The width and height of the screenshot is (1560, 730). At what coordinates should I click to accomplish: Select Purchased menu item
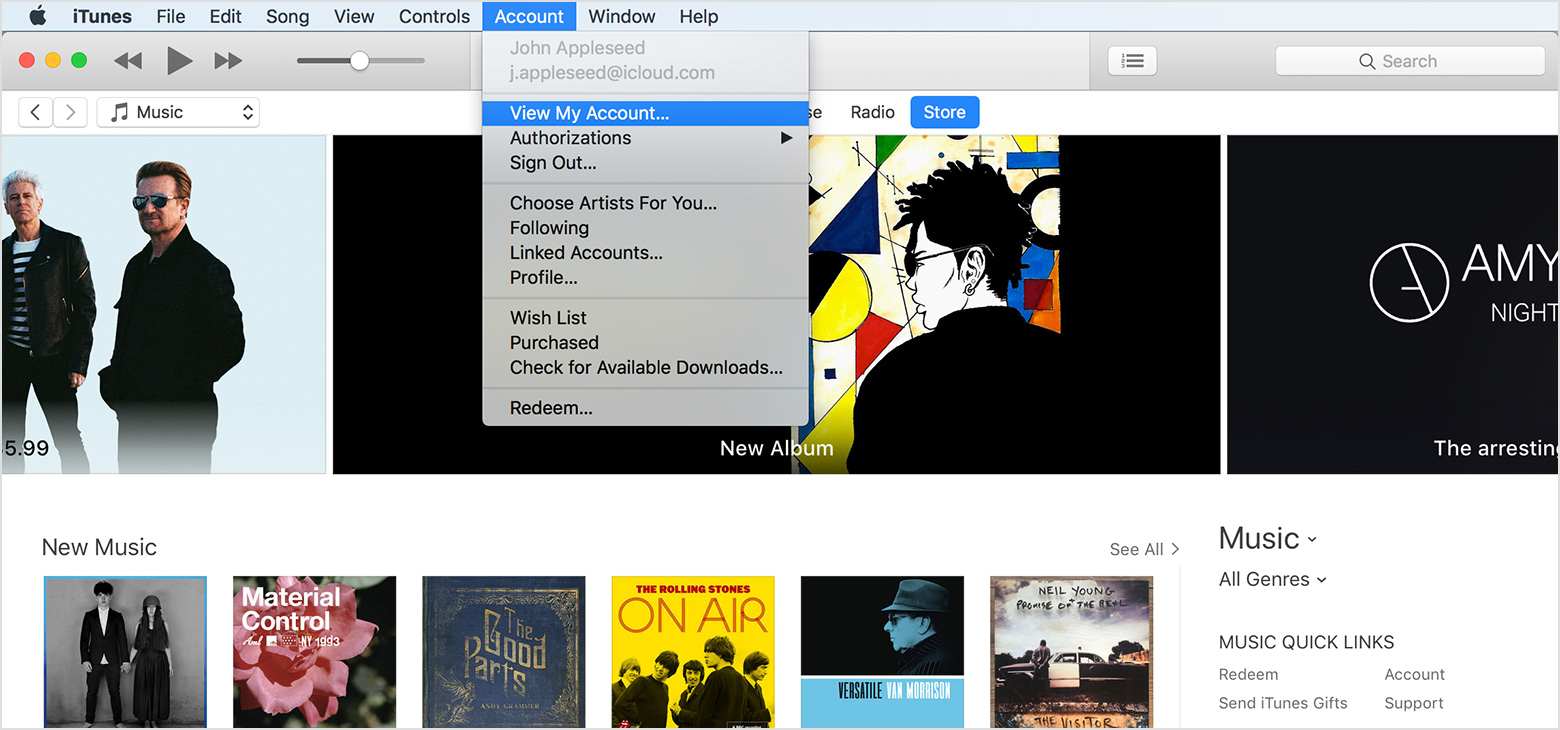pos(645,343)
